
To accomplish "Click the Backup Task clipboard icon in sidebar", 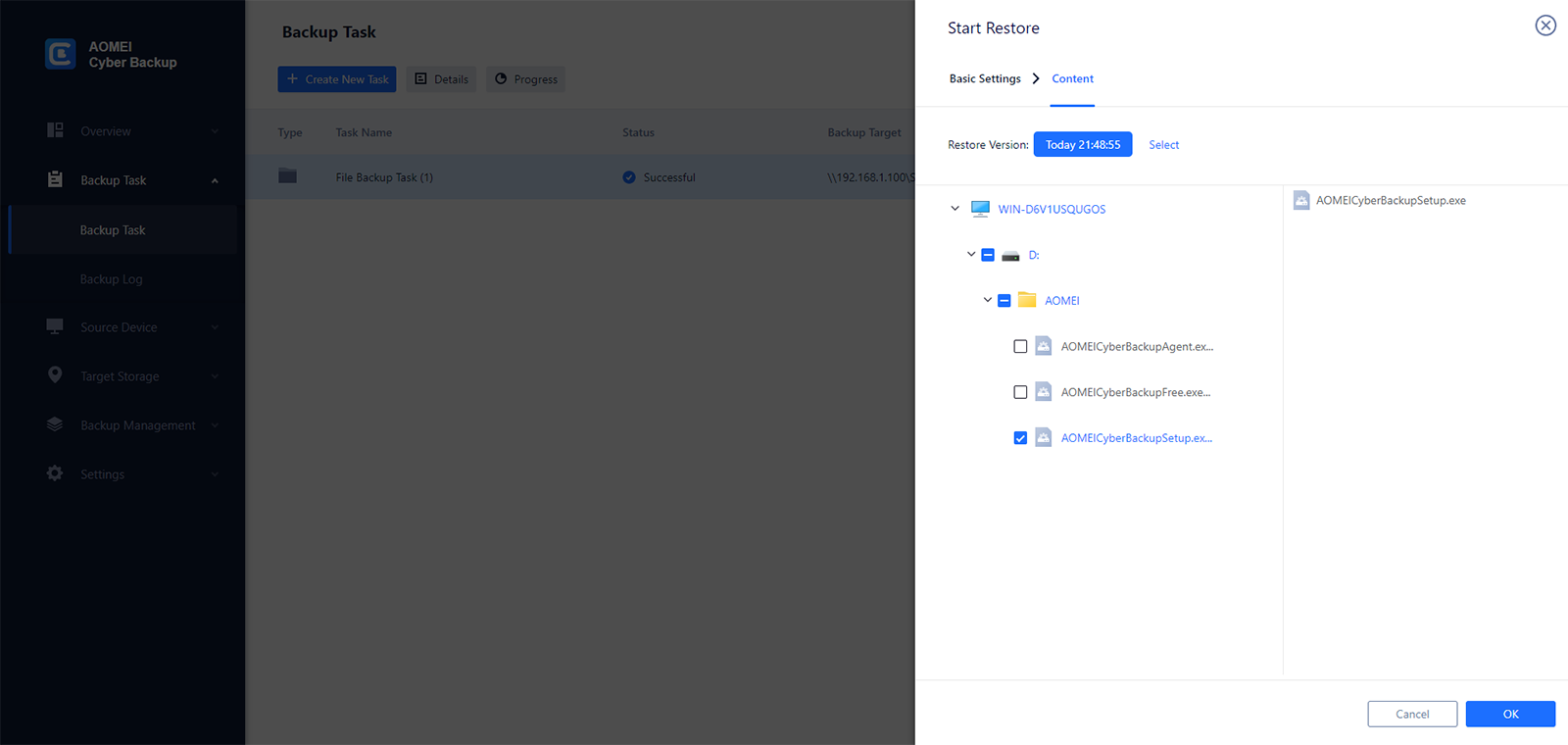I will (x=55, y=179).
